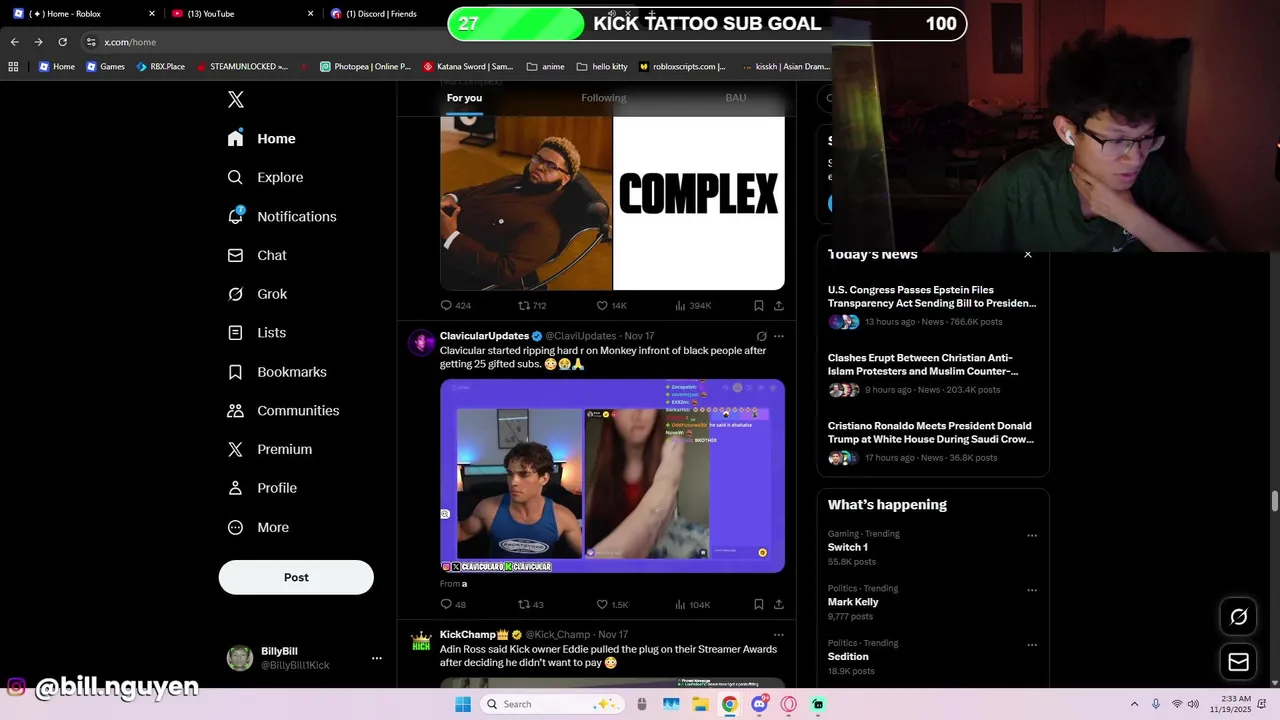Screen dimensions: 1280x720
Task: Open Cristiano Ronaldo Meets Trump news
Action: 932,432
